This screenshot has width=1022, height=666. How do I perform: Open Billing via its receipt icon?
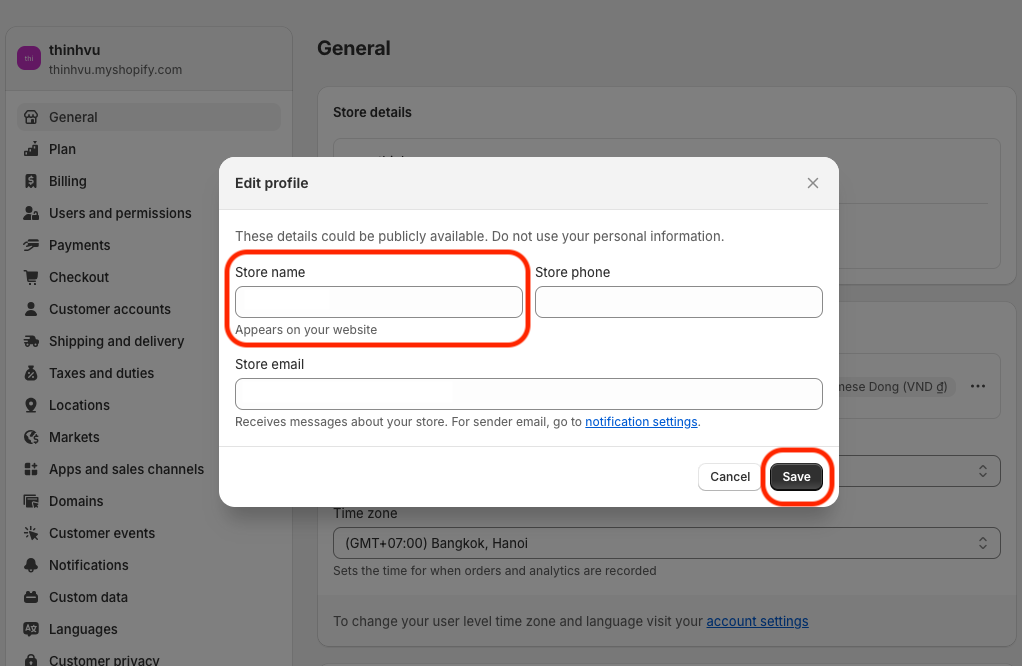pyautogui.click(x=31, y=181)
